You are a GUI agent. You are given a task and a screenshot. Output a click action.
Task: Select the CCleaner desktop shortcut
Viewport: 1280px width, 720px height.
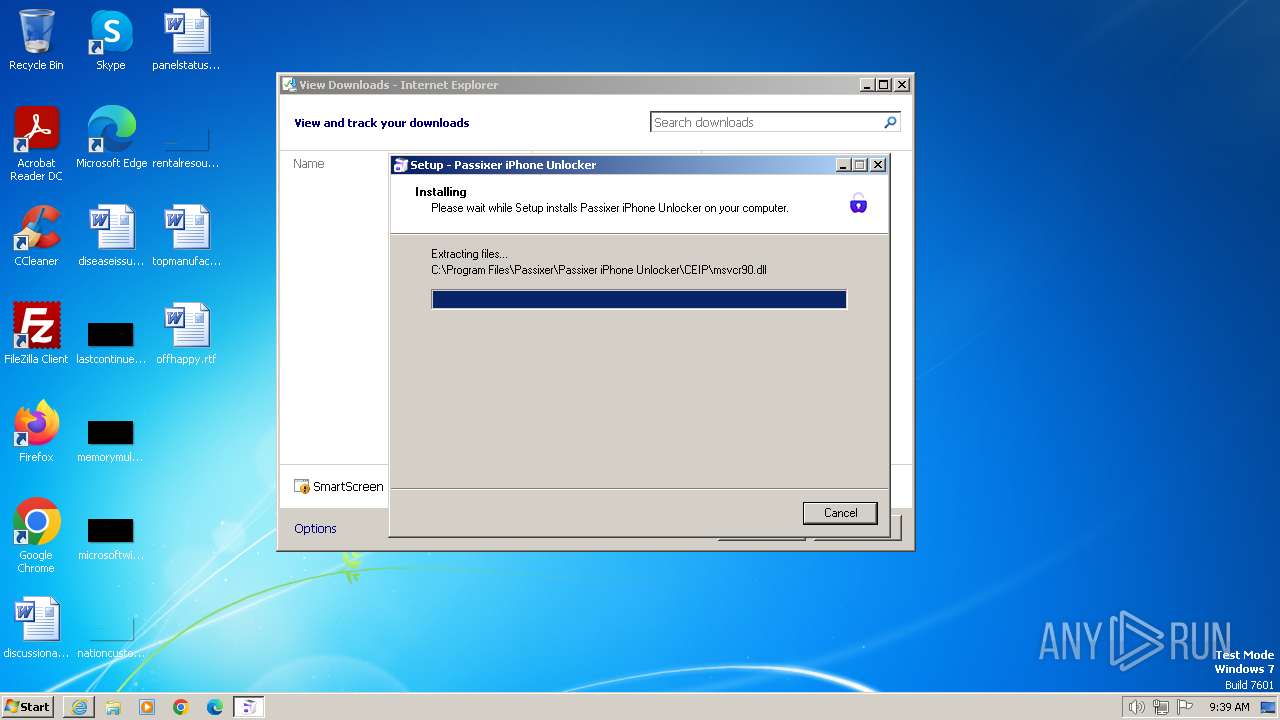[36, 236]
